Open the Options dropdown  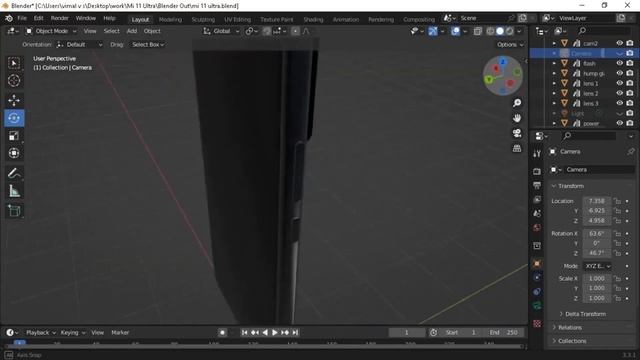(510, 45)
